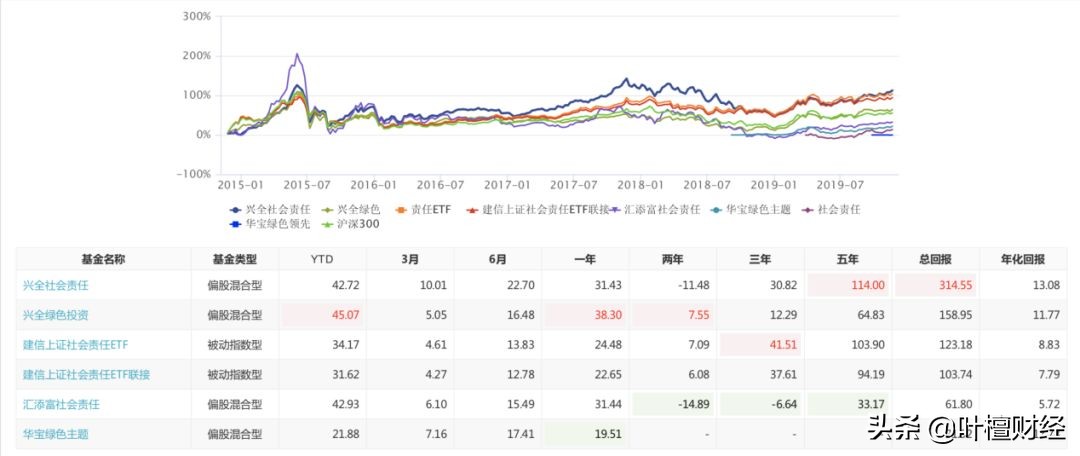Click 汇添富社会责任 legend icon
The width and height of the screenshot is (1080, 456).
click(x=614, y=209)
